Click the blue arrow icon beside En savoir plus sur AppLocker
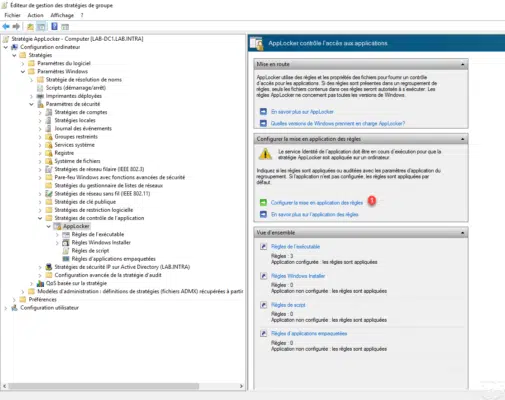Screen dimensions: 505x400 tap(263, 111)
